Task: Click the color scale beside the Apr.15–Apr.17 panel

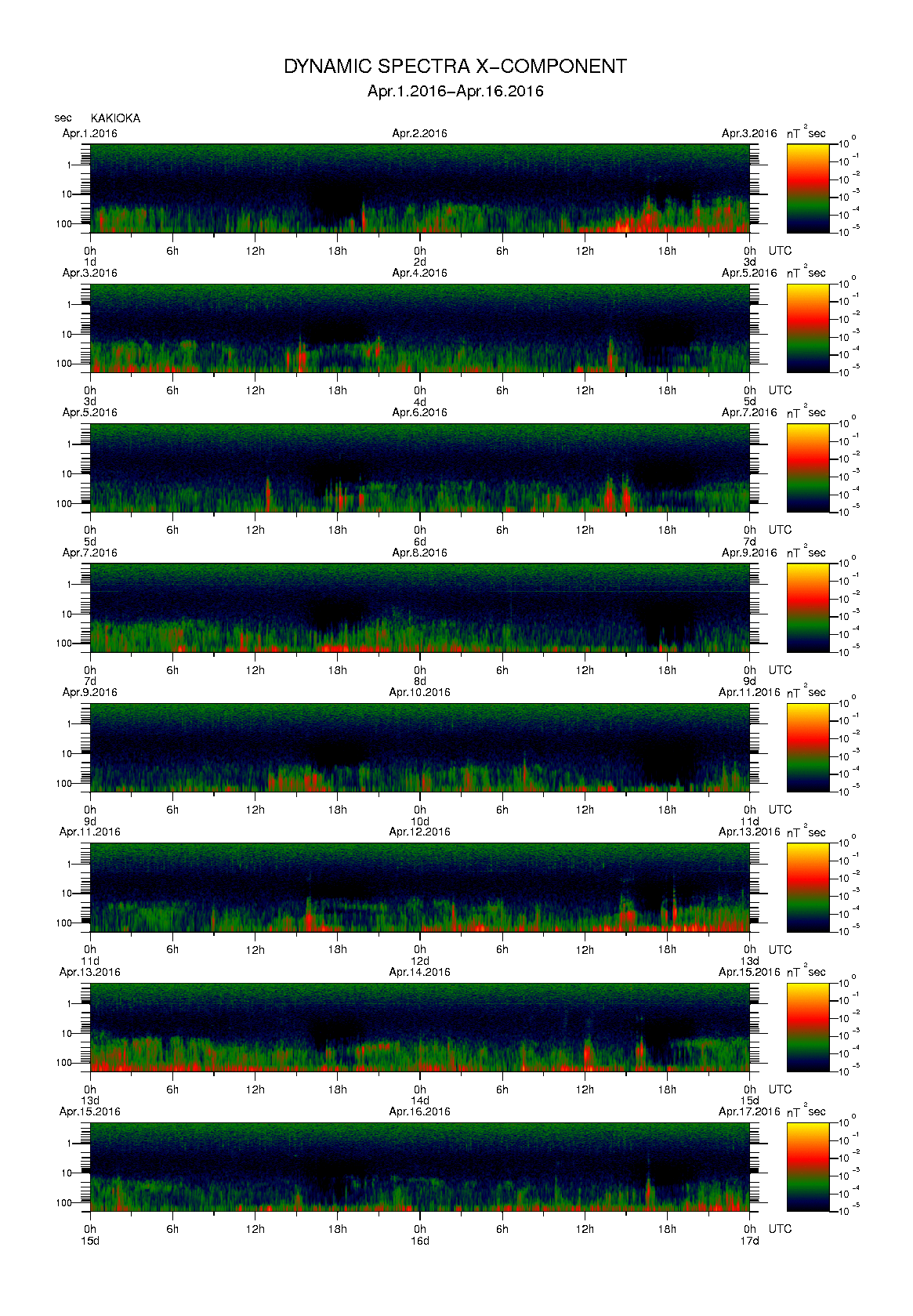Action: coord(808,1166)
